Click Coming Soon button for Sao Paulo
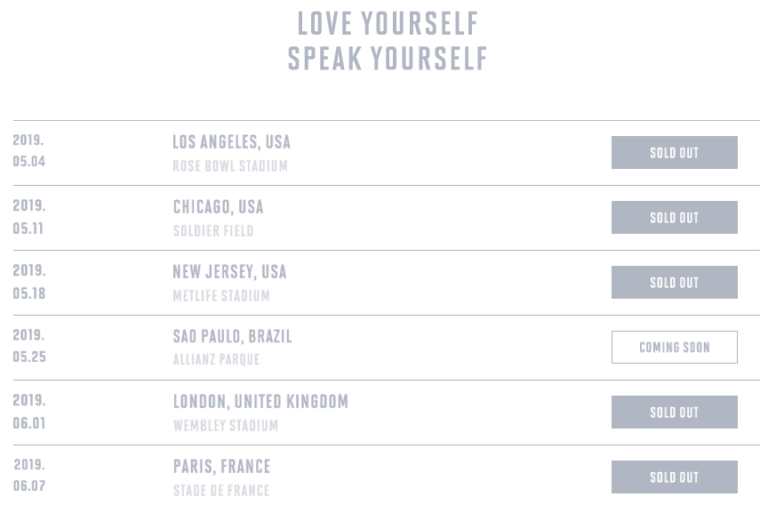The image size is (768, 505). pos(674,347)
